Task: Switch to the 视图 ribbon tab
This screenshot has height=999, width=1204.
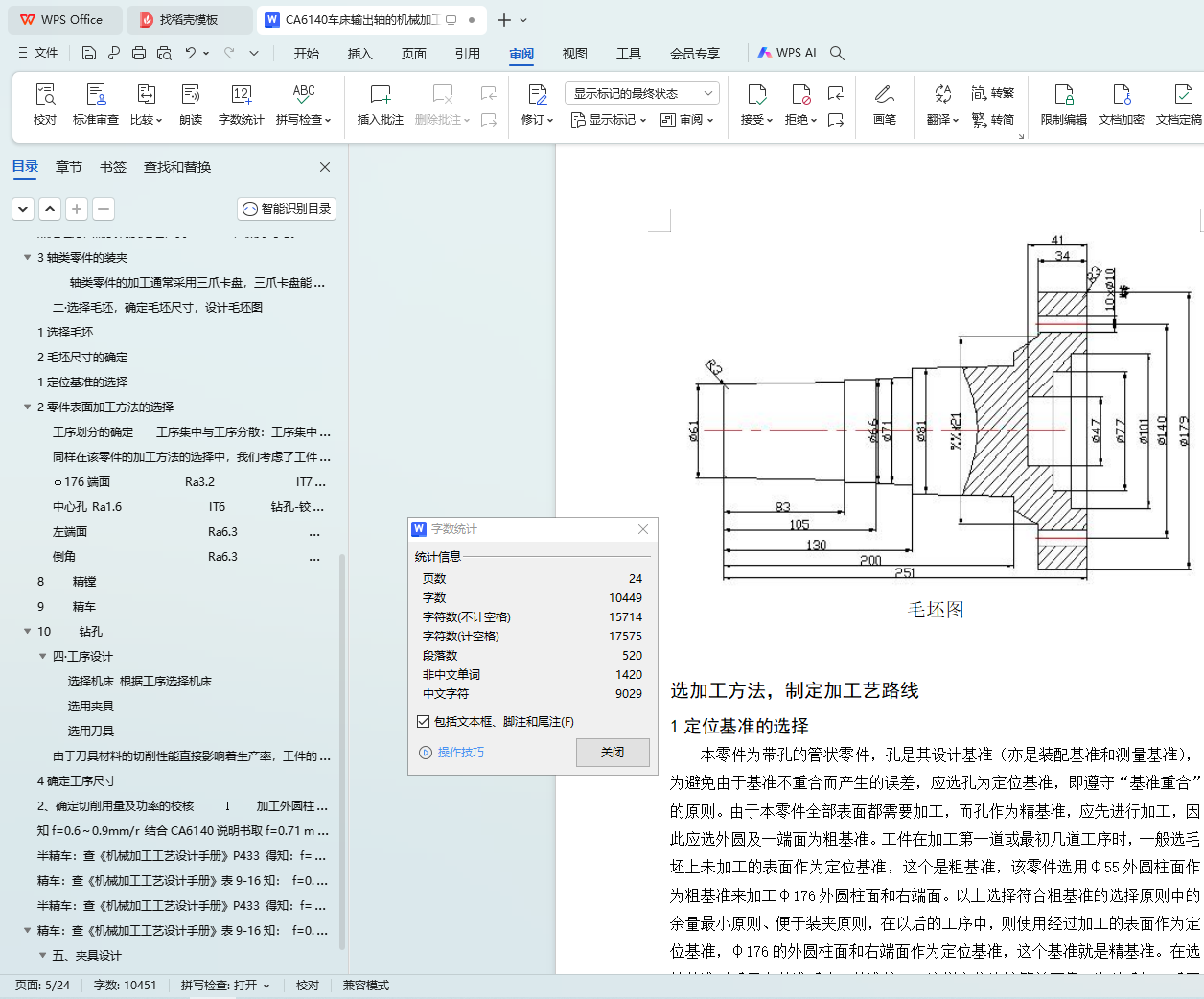Action: pyautogui.click(x=574, y=54)
